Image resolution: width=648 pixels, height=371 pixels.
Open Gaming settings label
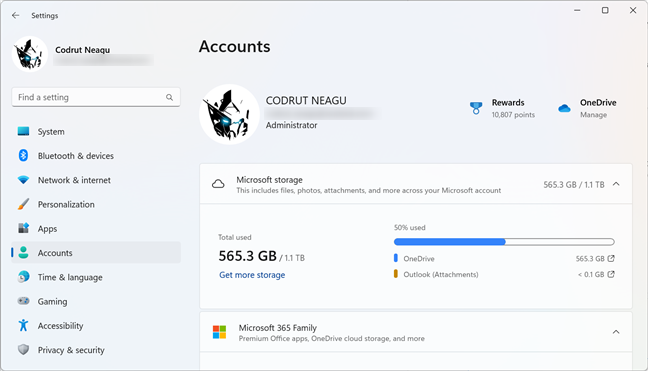point(52,302)
